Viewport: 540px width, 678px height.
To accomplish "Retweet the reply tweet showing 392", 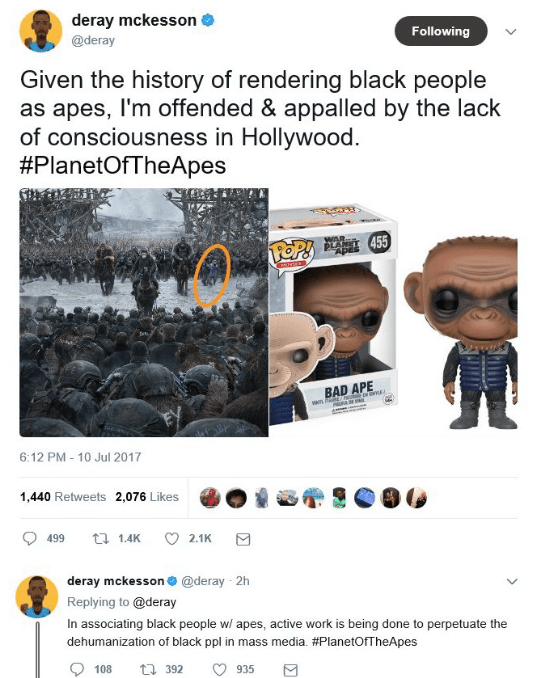I will pos(147,669).
